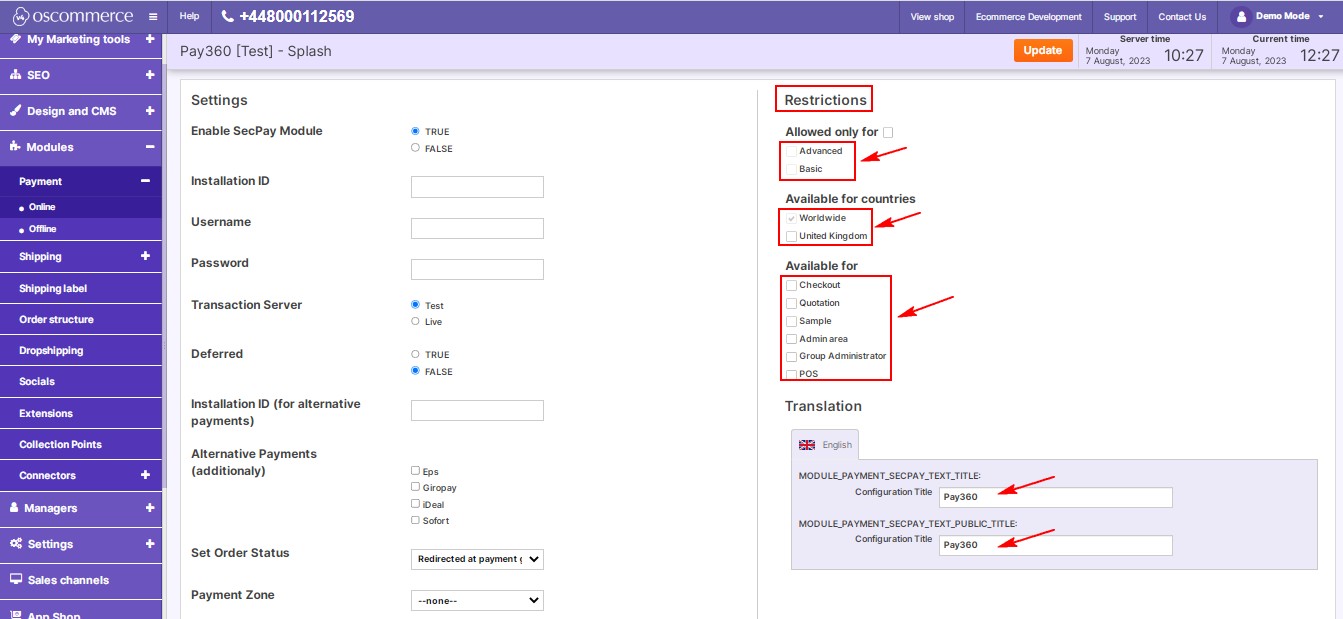Select Live transaction server
This screenshot has width=1343, height=619.
pos(415,321)
